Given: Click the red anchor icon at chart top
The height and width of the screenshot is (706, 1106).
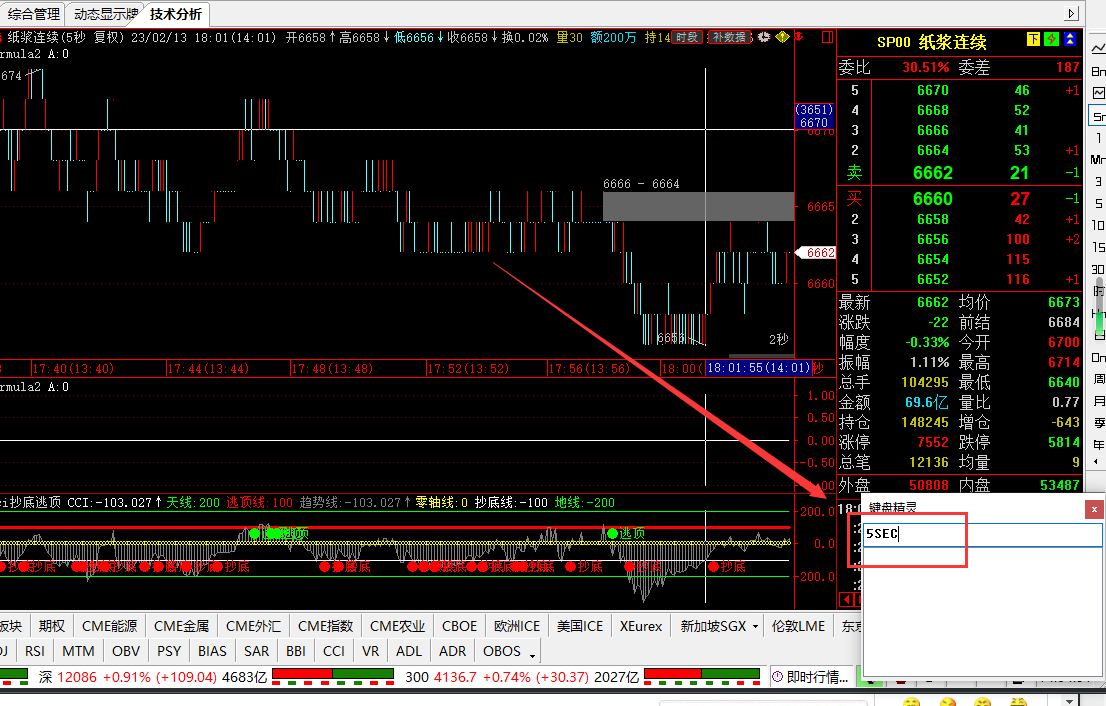Looking at the screenshot, I should tap(798, 37).
